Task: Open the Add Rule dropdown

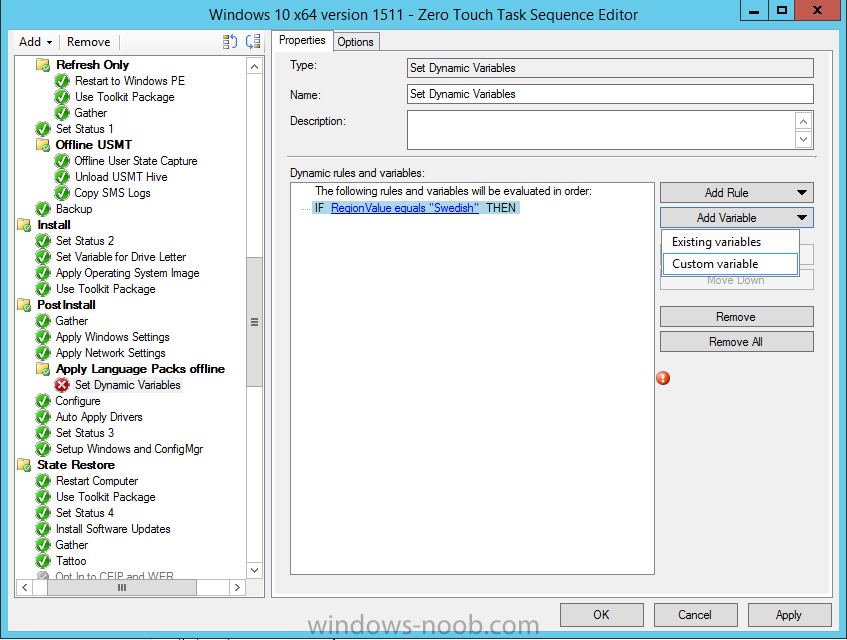Action: click(x=736, y=193)
